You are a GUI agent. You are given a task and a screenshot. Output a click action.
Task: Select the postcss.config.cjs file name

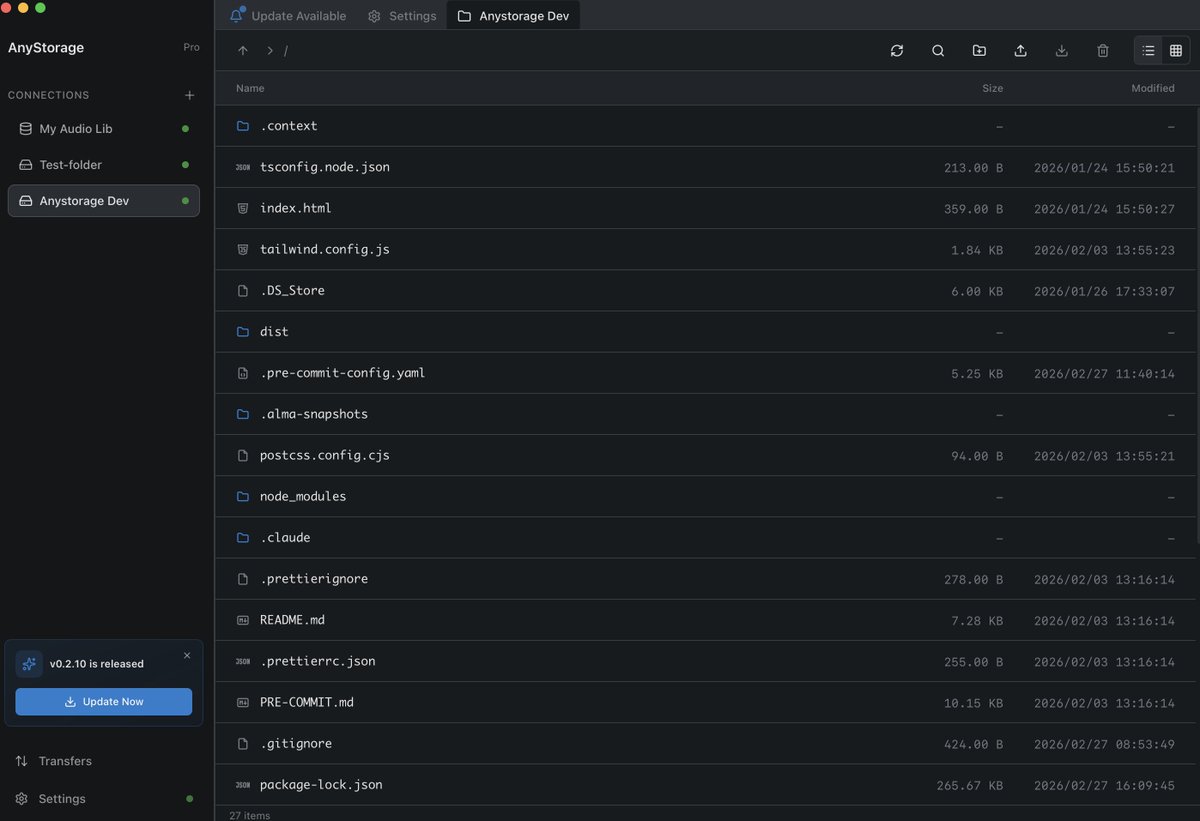click(x=325, y=455)
